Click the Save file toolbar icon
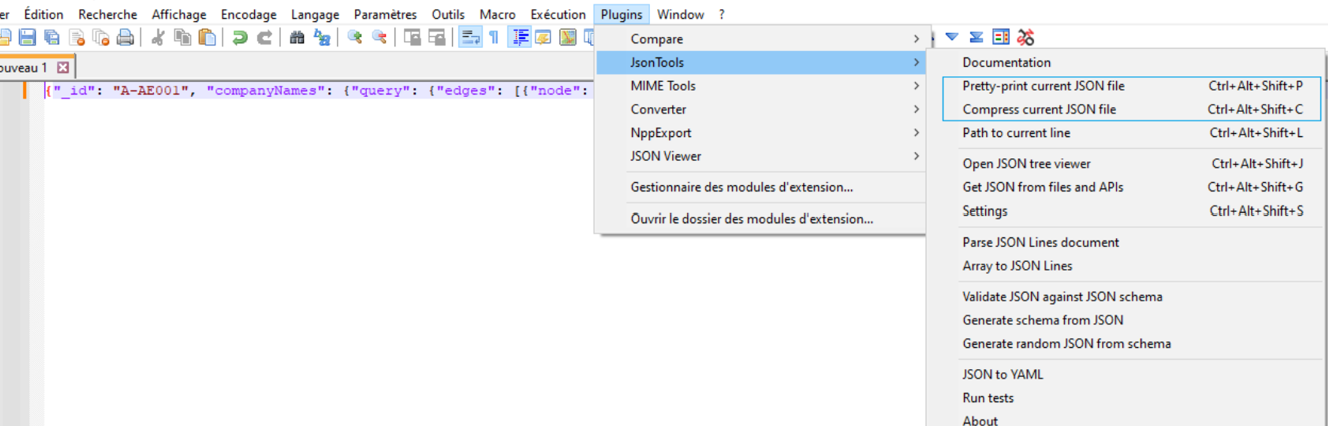1328x426 pixels. tap(28, 38)
